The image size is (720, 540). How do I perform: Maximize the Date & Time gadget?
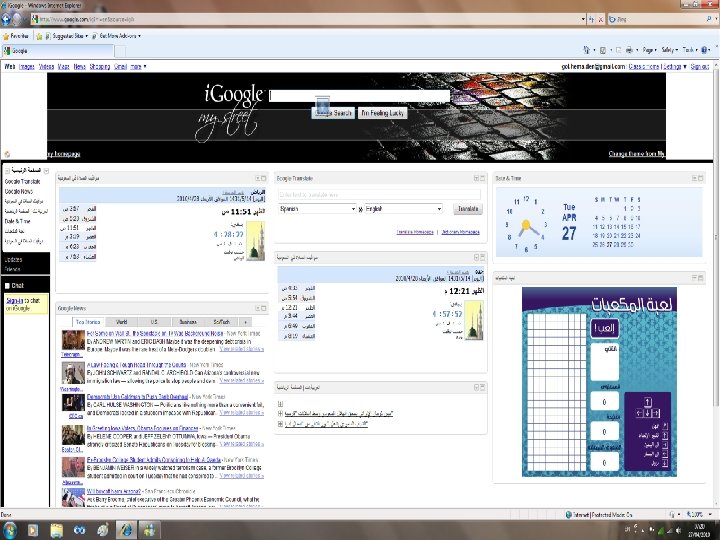[x=701, y=178]
